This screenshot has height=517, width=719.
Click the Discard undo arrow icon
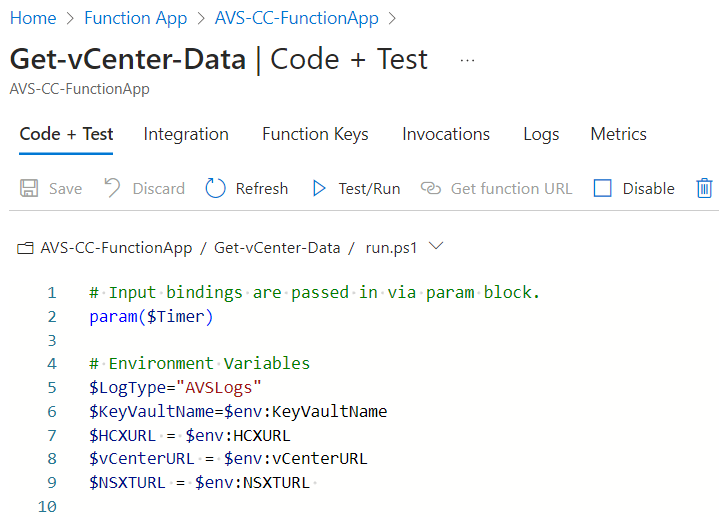tap(112, 188)
